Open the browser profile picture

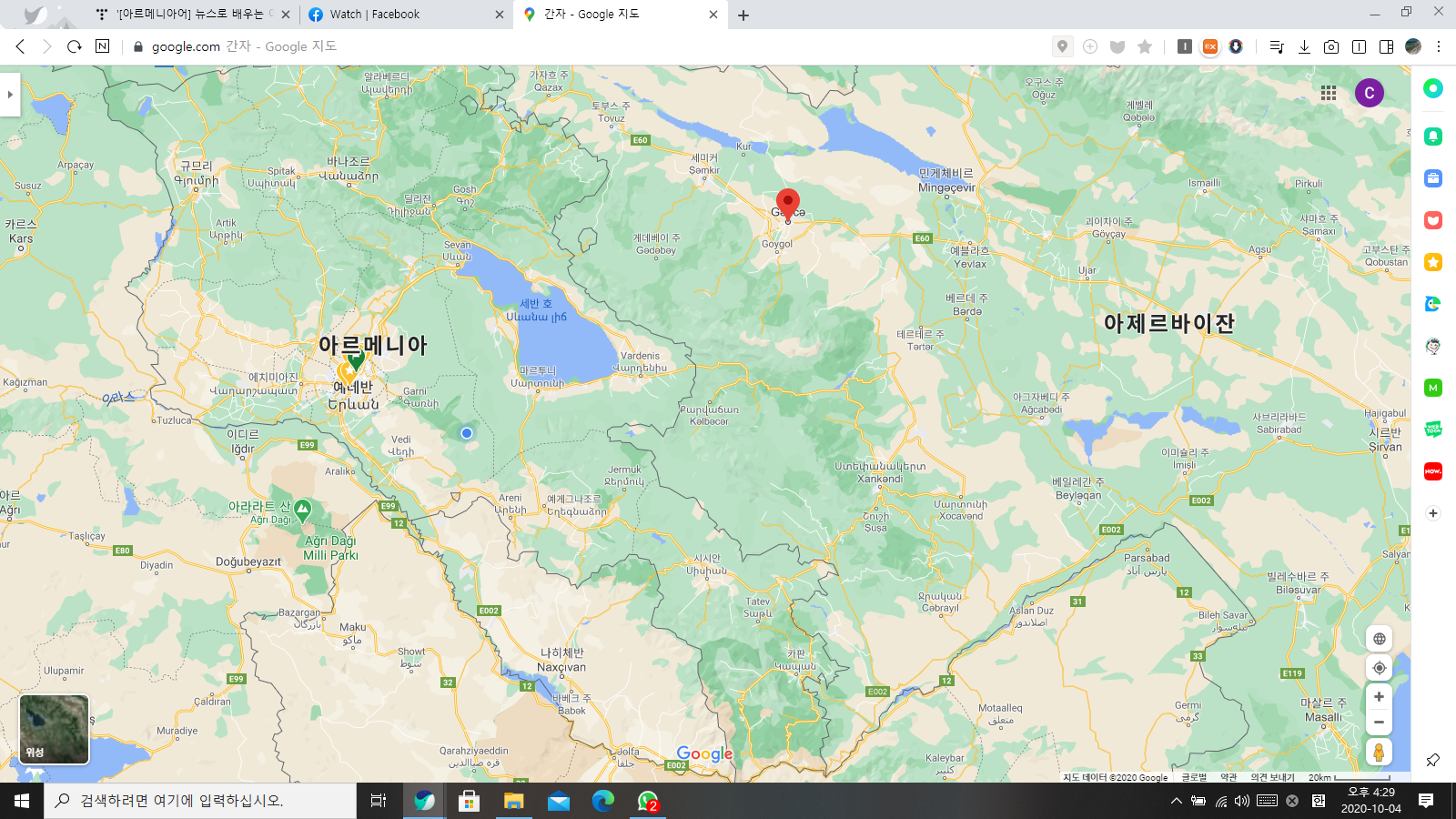tap(1413, 46)
